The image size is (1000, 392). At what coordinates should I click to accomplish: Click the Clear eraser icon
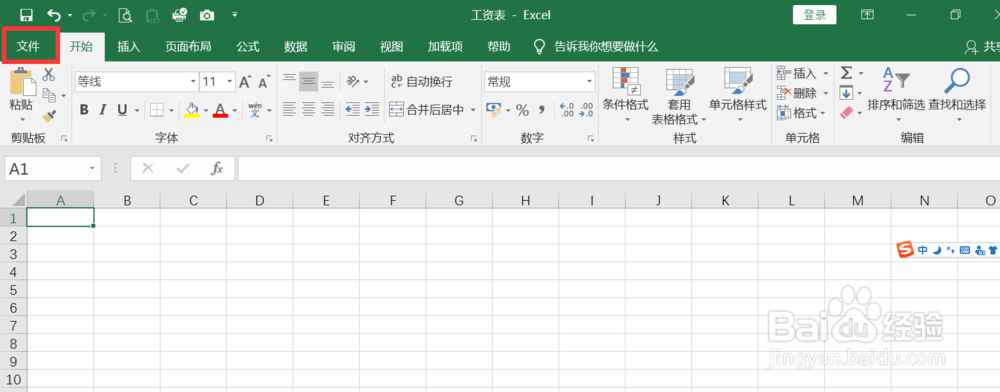(x=846, y=113)
